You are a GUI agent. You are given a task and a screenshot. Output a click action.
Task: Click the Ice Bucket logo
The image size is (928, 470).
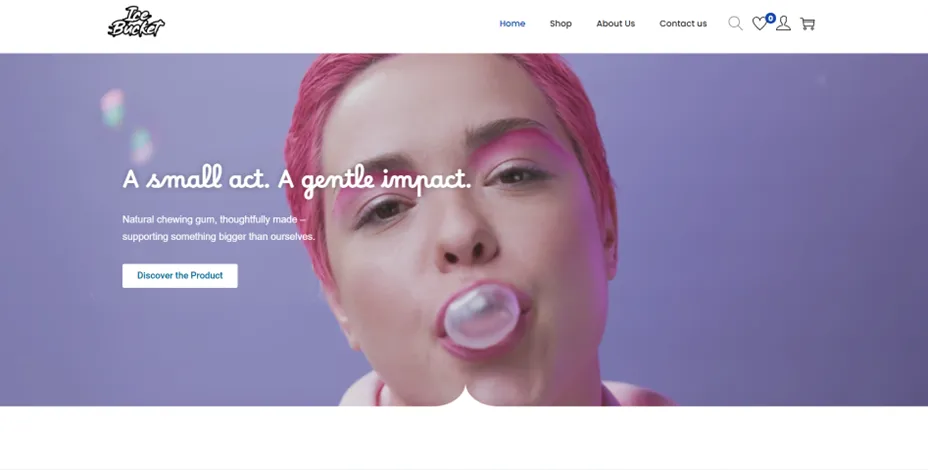pos(136,22)
